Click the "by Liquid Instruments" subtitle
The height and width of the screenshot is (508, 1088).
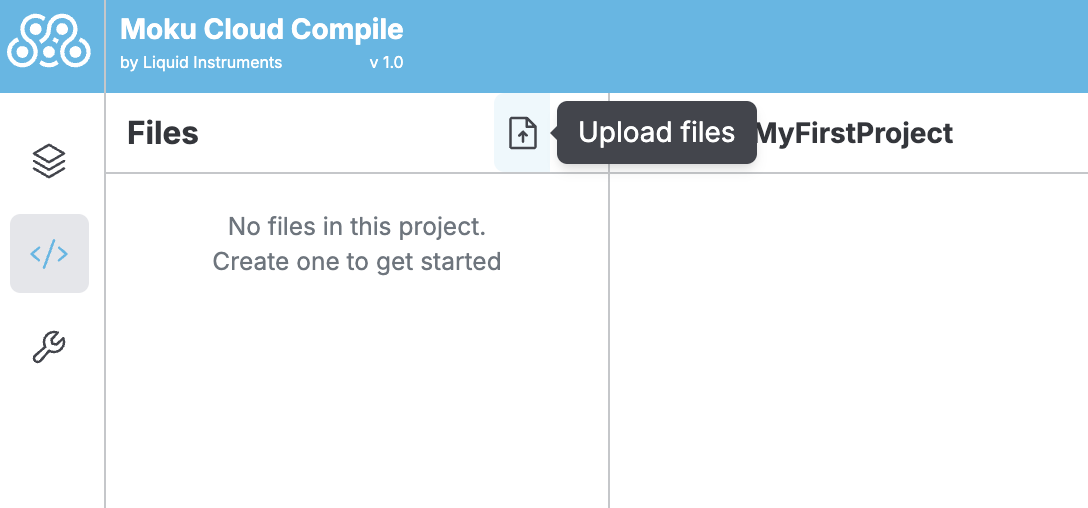click(201, 62)
